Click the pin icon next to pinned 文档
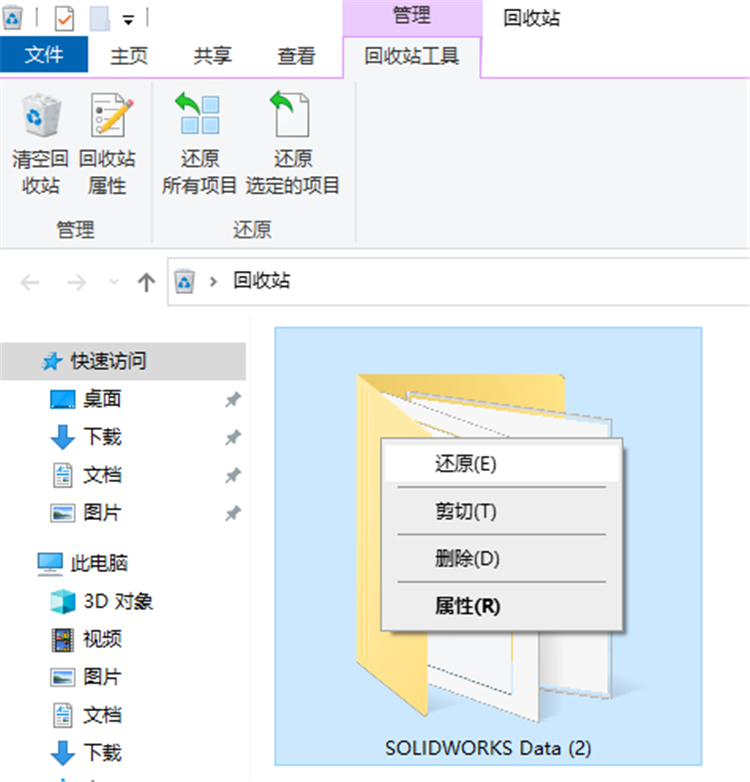 tap(233, 475)
